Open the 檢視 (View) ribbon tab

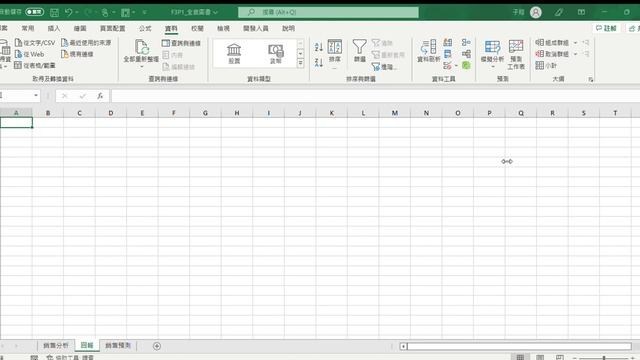tap(223, 28)
